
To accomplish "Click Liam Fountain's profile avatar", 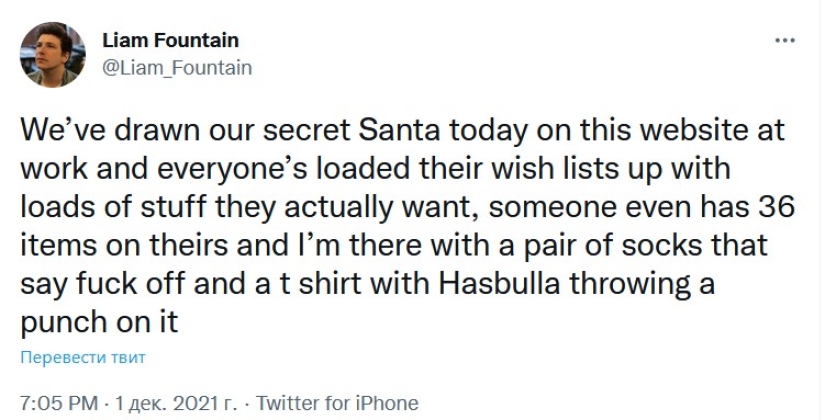I will coord(51,54).
